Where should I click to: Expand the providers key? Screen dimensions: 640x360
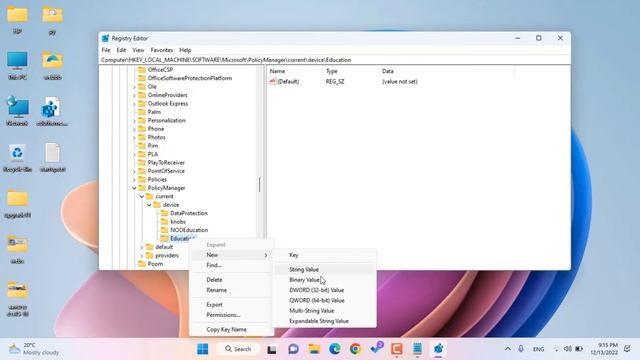tap(142, 256)
